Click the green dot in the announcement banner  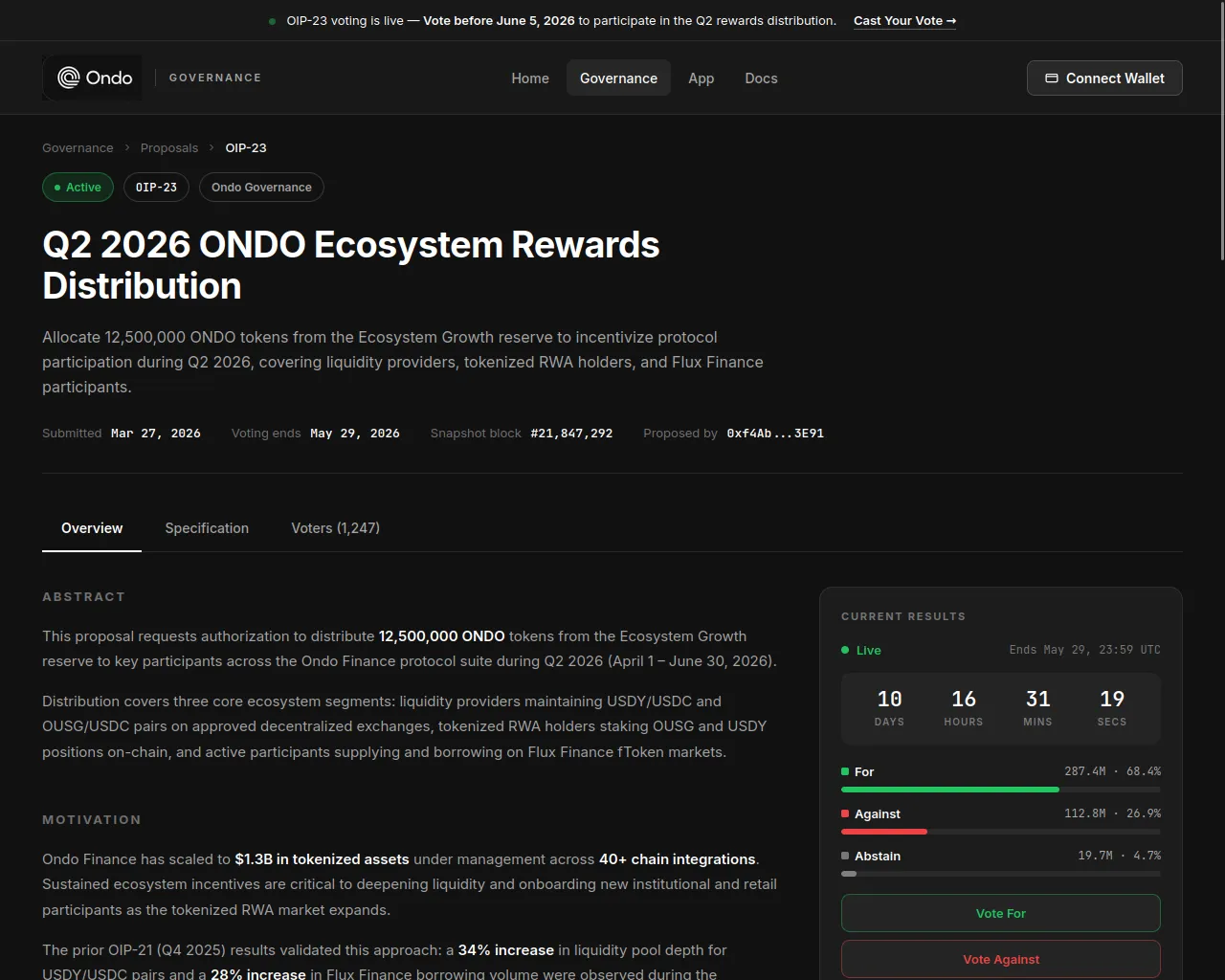pyautogui.click(x=273, y=21)
